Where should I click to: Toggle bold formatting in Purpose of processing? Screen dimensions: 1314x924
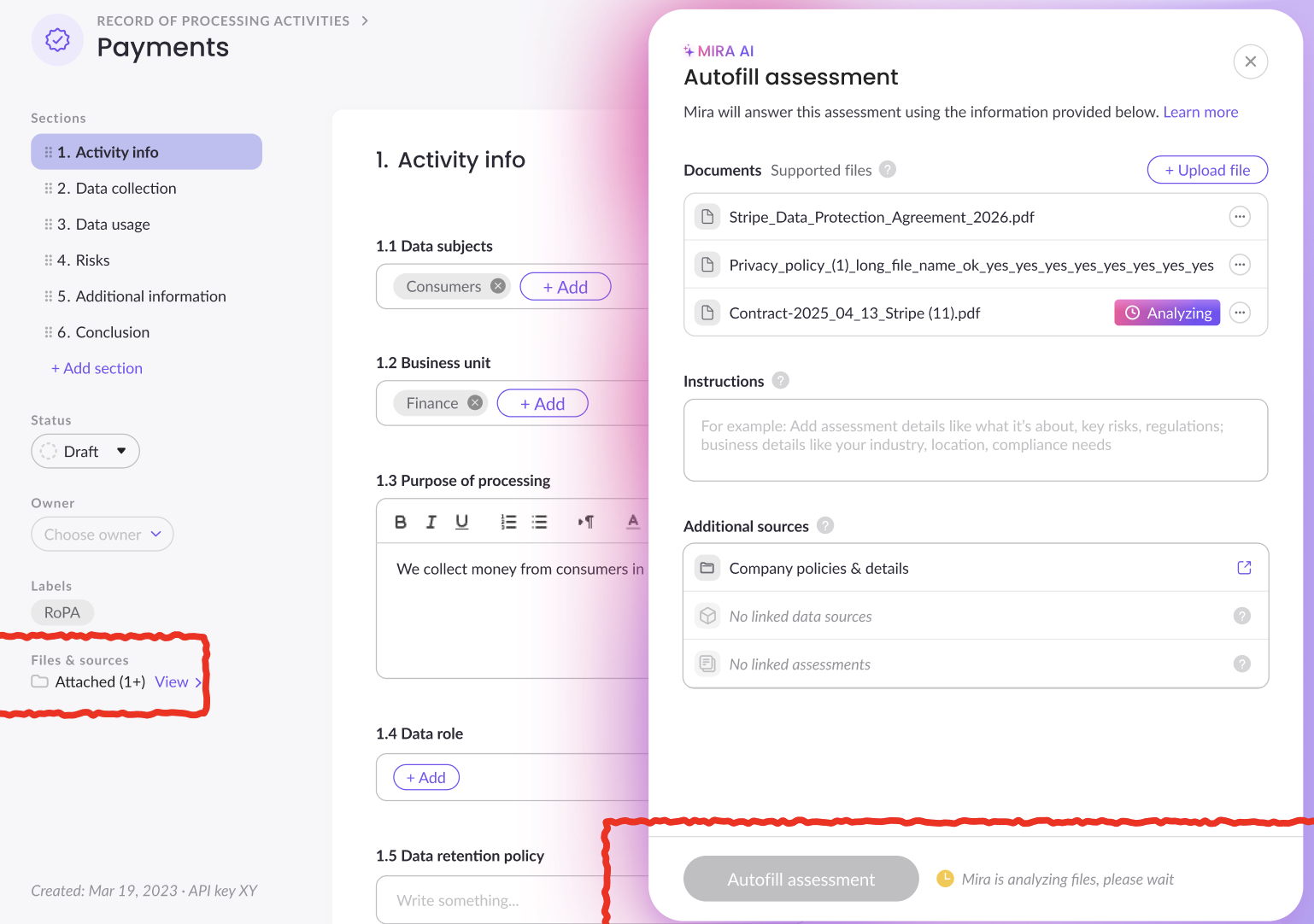pyautogui.click(x=400, y=522)
